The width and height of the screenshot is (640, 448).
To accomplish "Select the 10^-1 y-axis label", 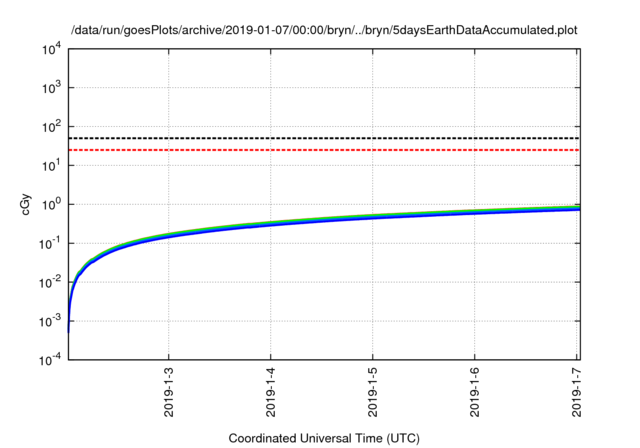I will click(x=50, y=244).
